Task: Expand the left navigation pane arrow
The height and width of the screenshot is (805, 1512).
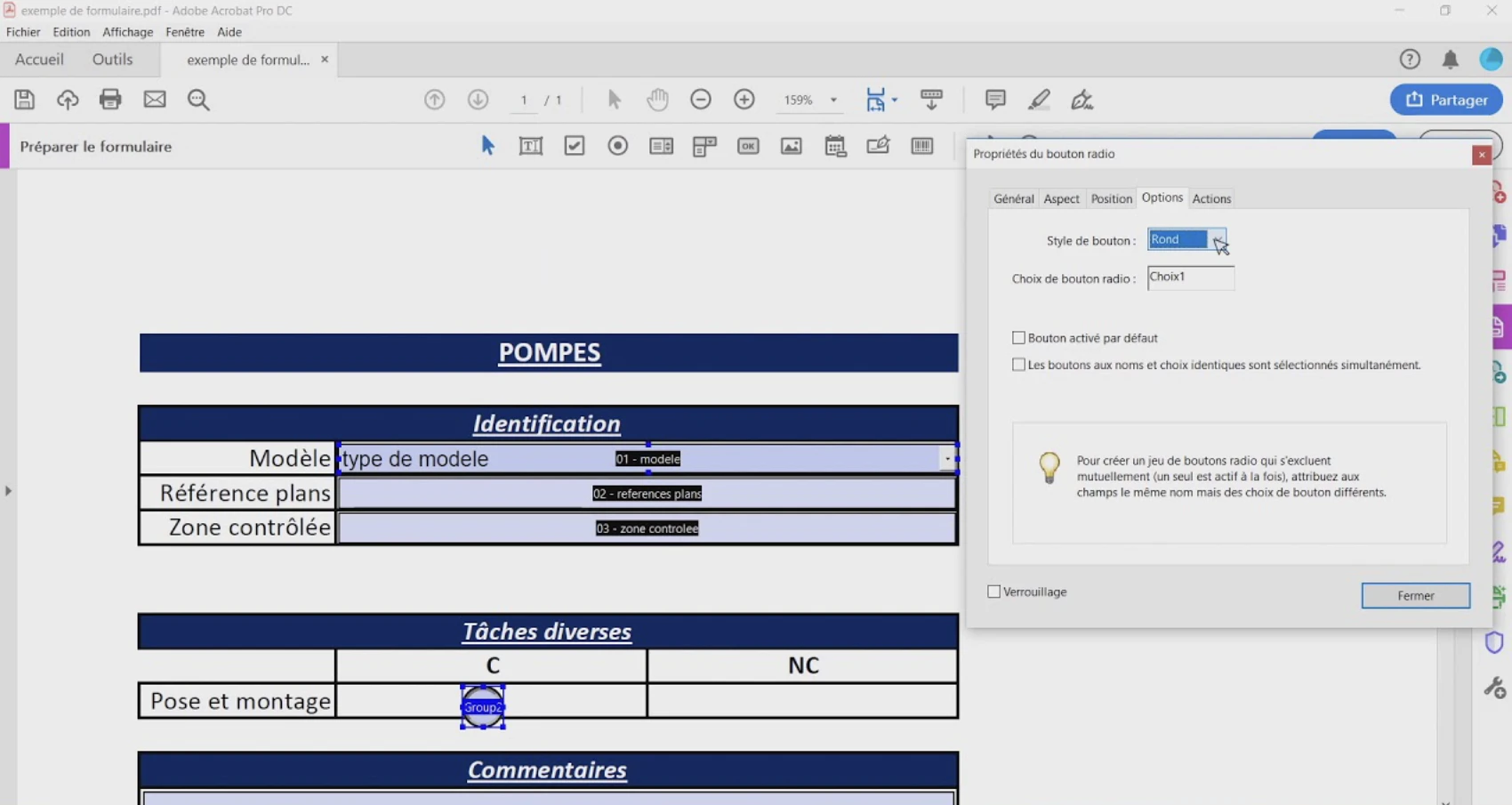Action: pyautogui.click(x=8, y=490)
